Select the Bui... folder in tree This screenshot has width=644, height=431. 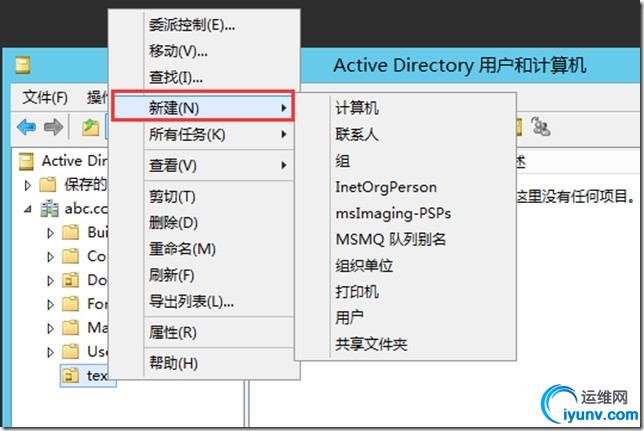(x=84, y=233)
